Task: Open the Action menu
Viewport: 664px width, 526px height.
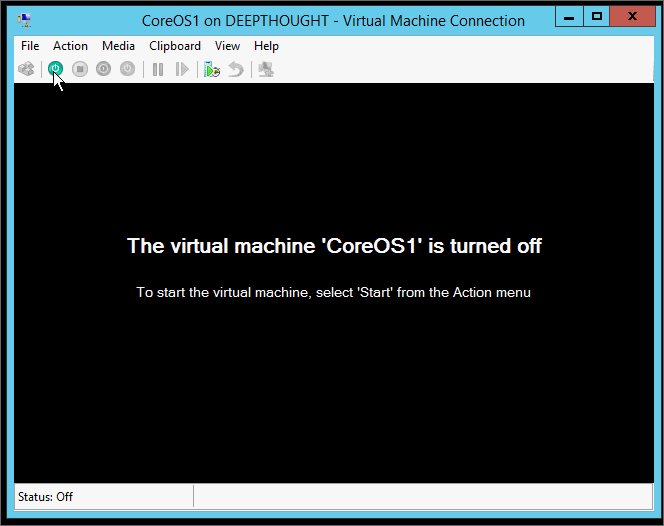Action: (70, 46)
